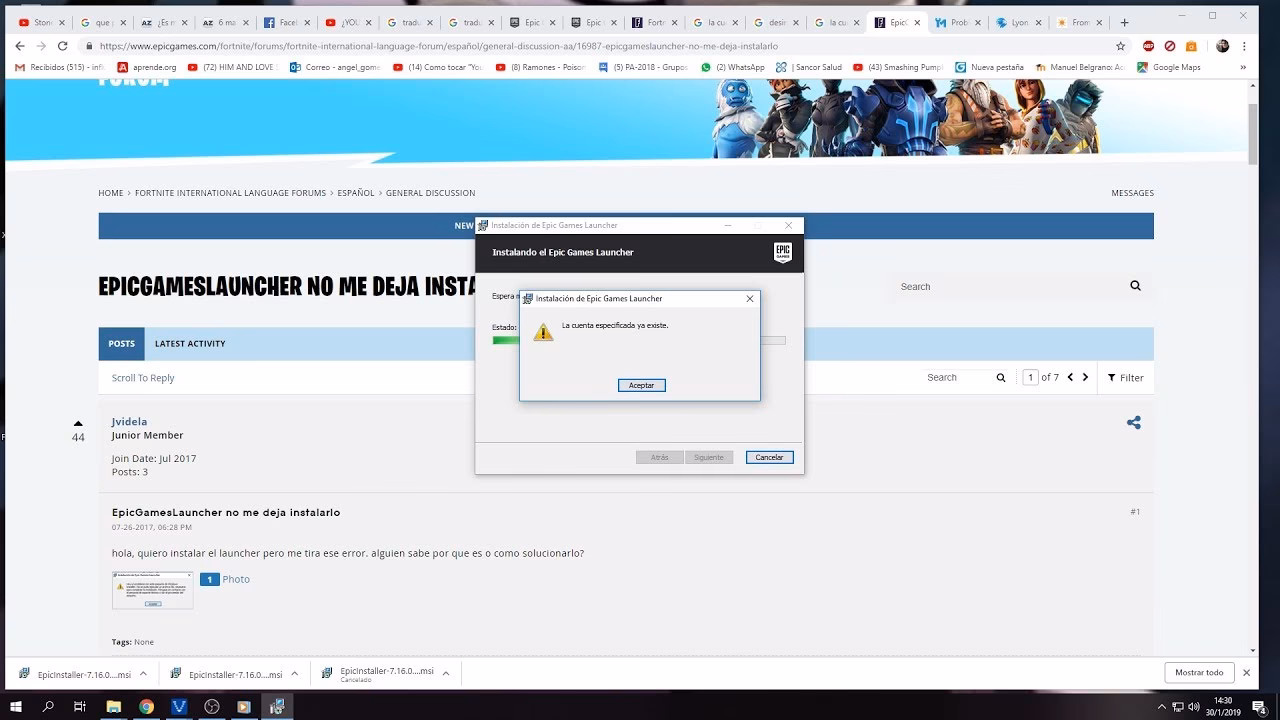Switch to the 'Probl' browser tab
This screenshot has width=1280, height=720.
coord(958,22)
